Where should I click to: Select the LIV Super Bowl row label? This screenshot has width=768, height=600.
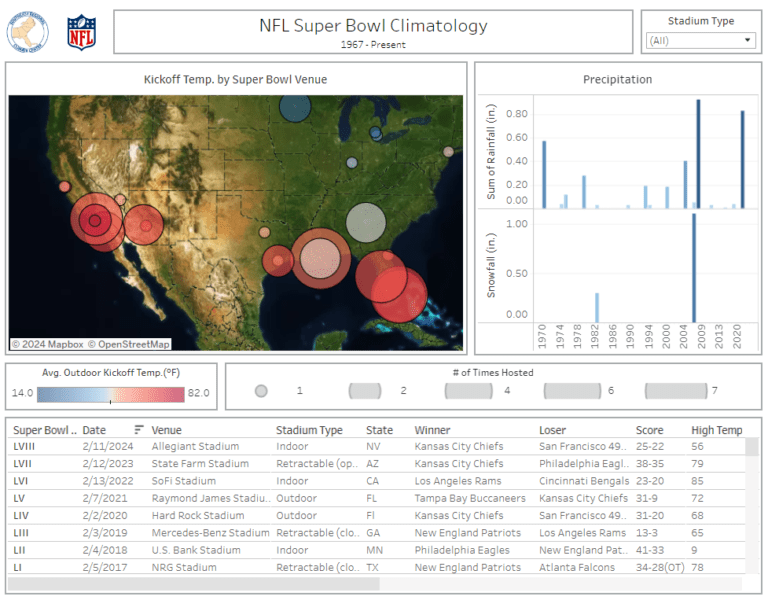(x=21, y=515)
